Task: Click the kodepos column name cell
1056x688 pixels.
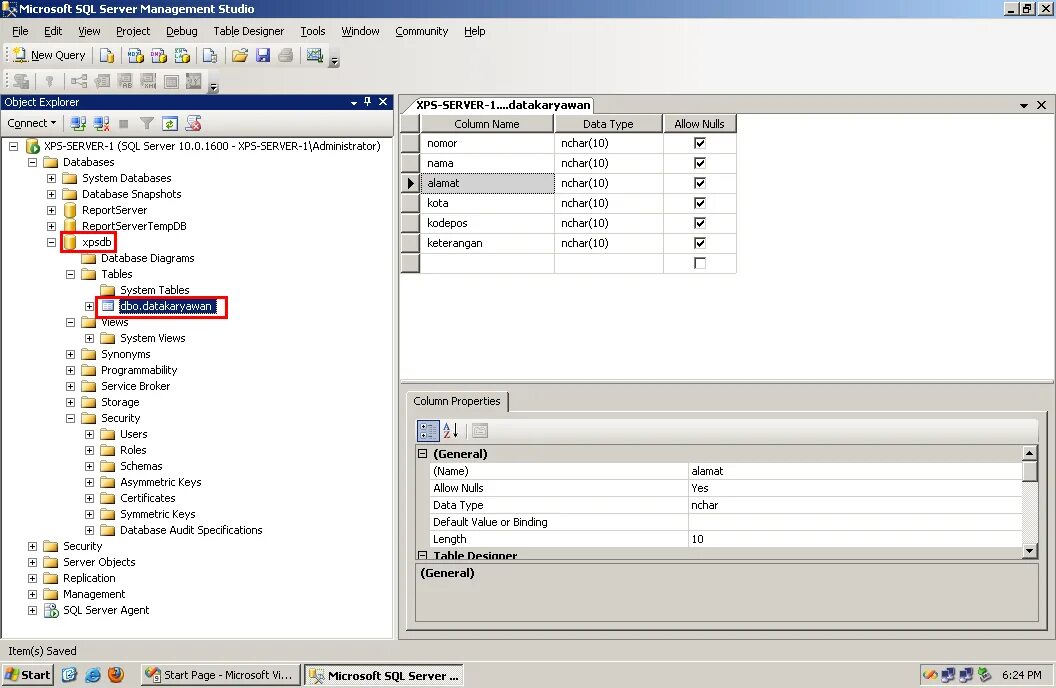Action: click(487, 223)
